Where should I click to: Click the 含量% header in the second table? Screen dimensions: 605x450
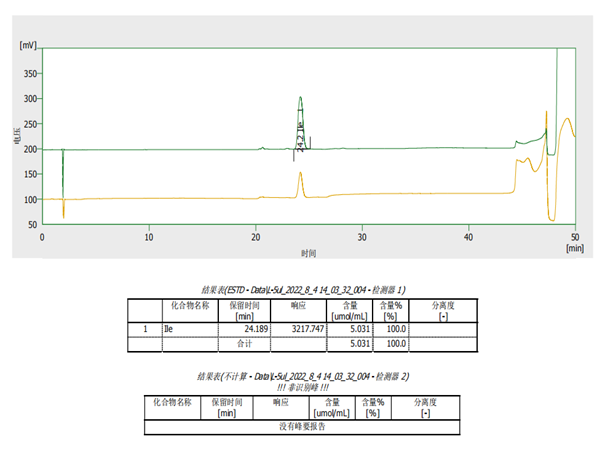click(x=373, y=408)
